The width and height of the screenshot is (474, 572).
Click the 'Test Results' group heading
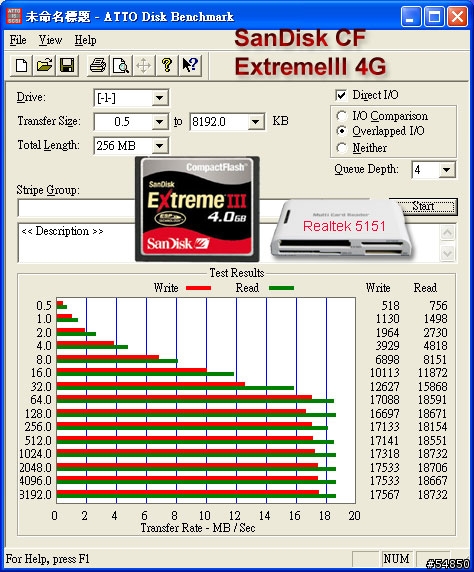tap(237, 273)
